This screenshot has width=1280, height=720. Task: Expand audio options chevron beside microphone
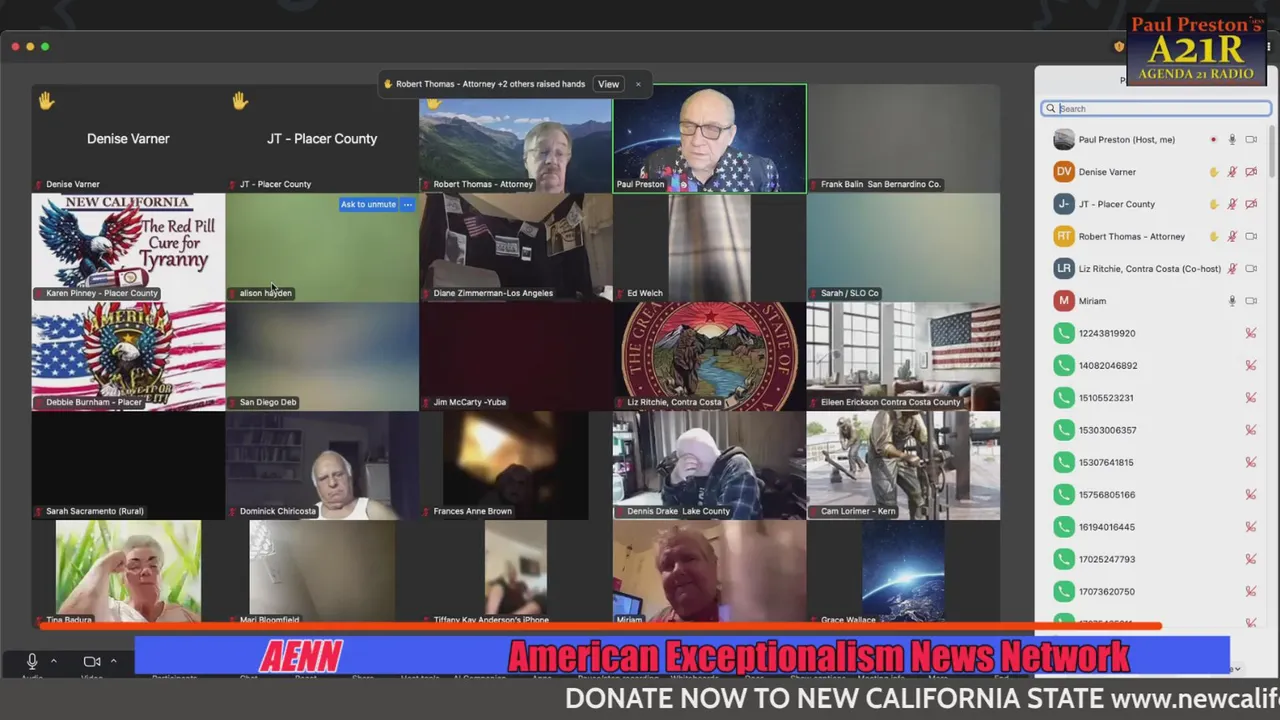(x=53, y=661)
